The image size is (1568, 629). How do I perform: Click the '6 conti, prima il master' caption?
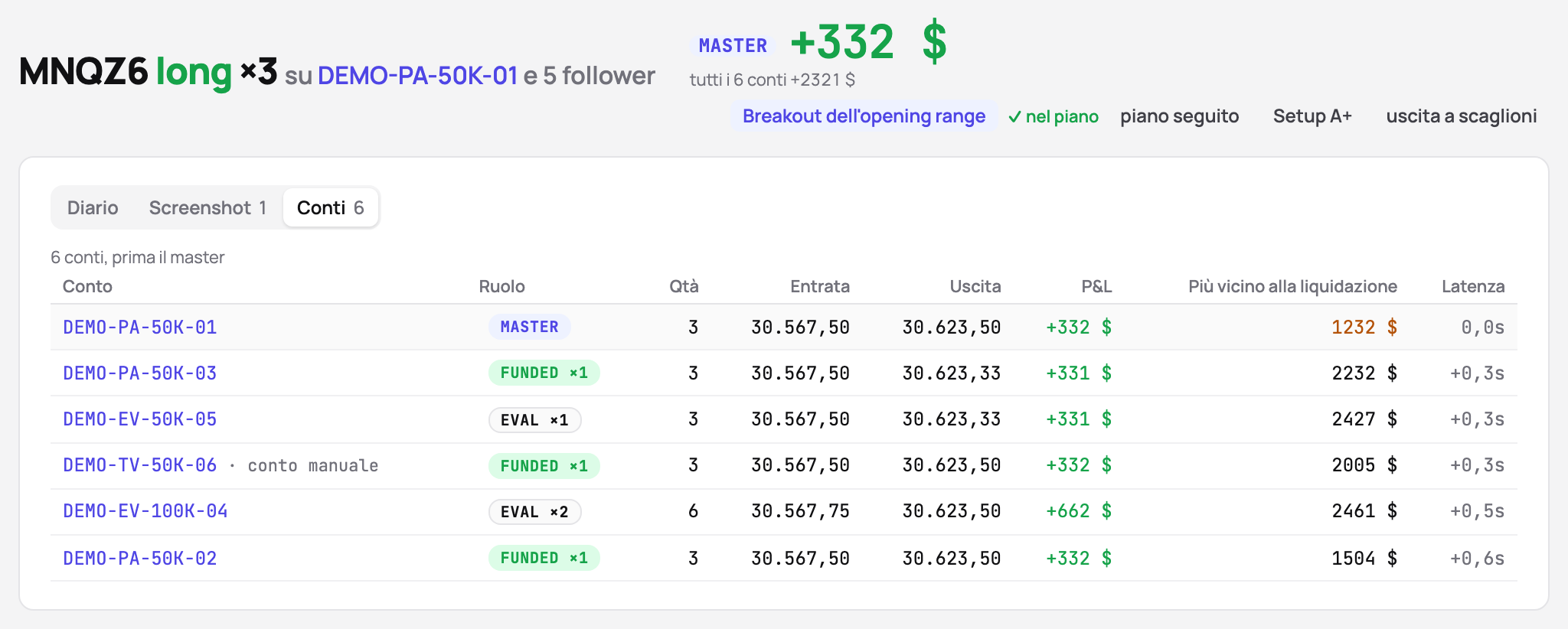point(138,257)
